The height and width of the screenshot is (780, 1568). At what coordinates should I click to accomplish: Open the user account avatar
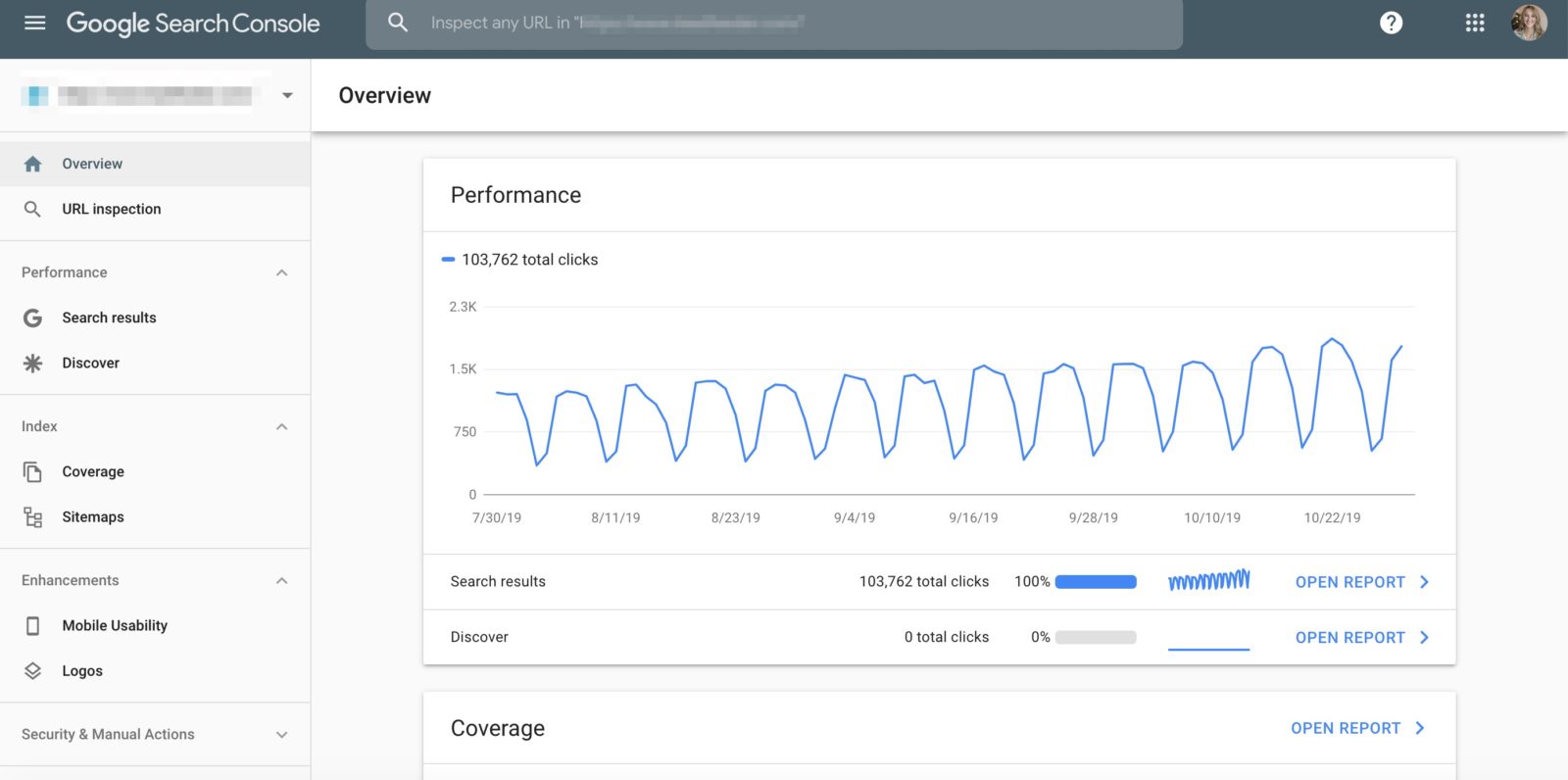(x=1529, y=23)
